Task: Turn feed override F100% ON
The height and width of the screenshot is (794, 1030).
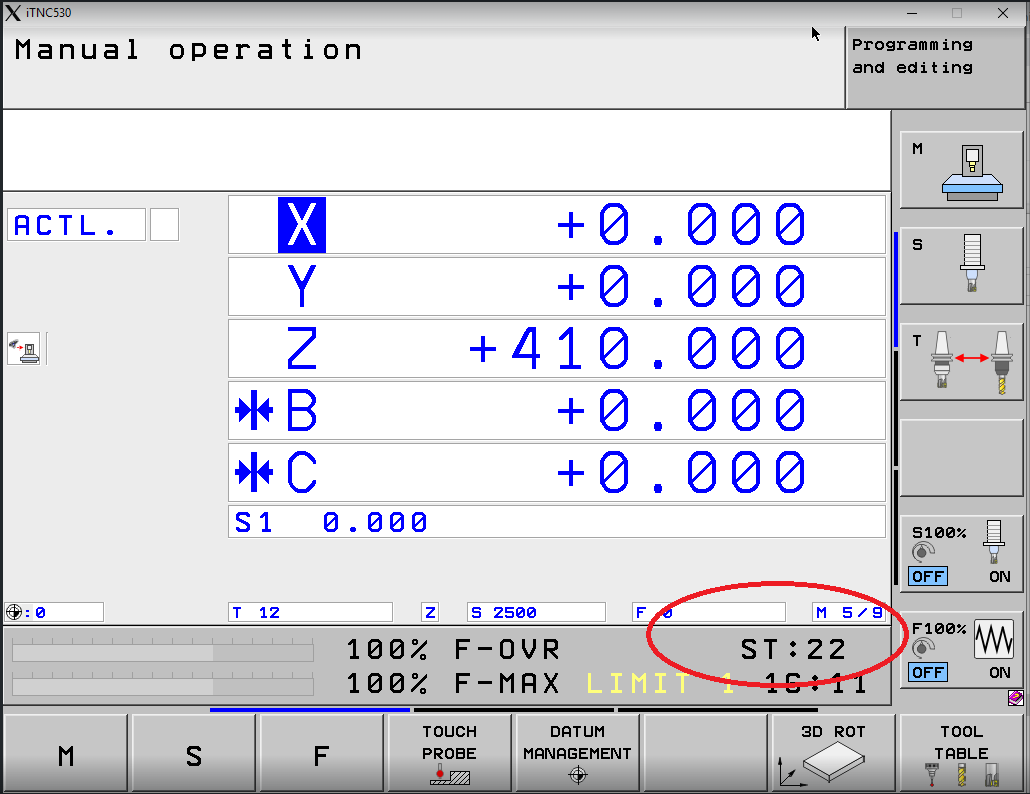Action: click(999, 672)
